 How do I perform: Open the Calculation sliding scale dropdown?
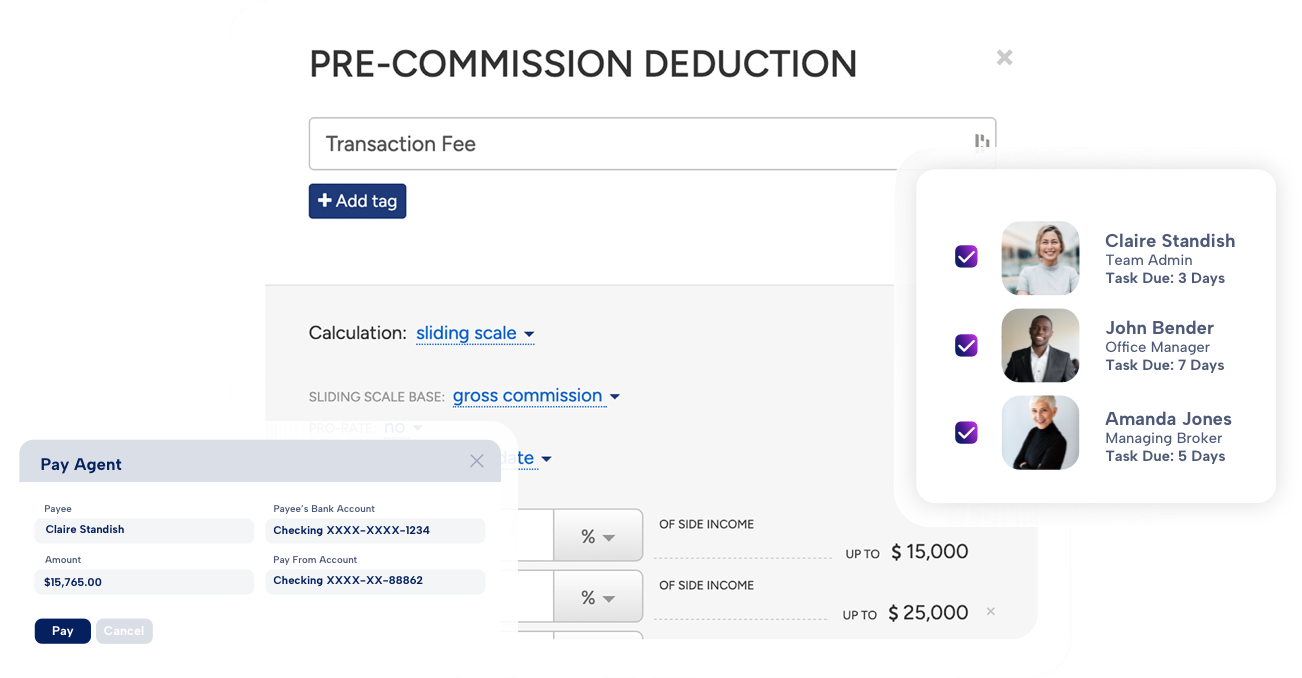[475, 334]
